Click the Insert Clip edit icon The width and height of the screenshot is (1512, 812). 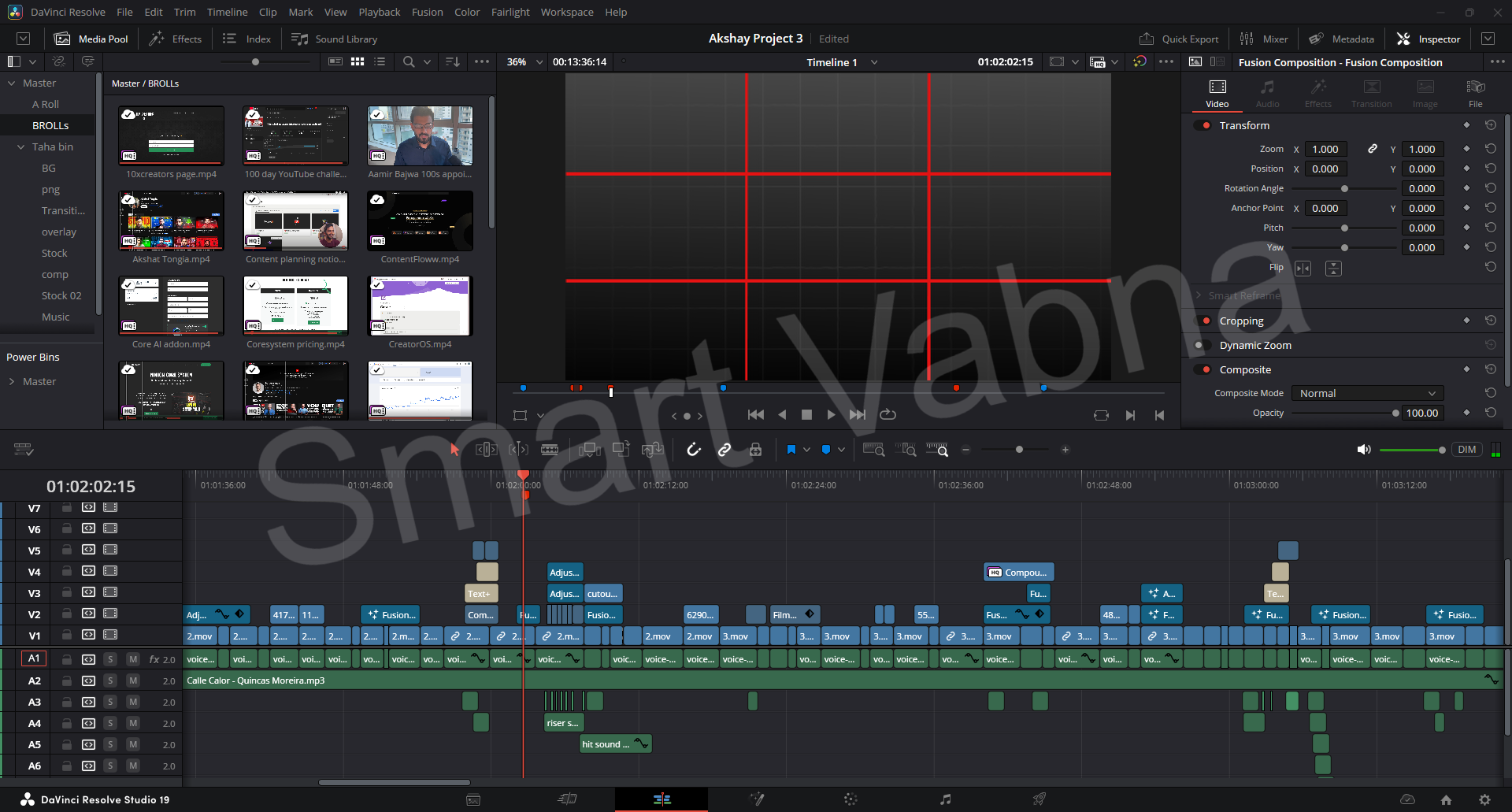tap(590, 450)
